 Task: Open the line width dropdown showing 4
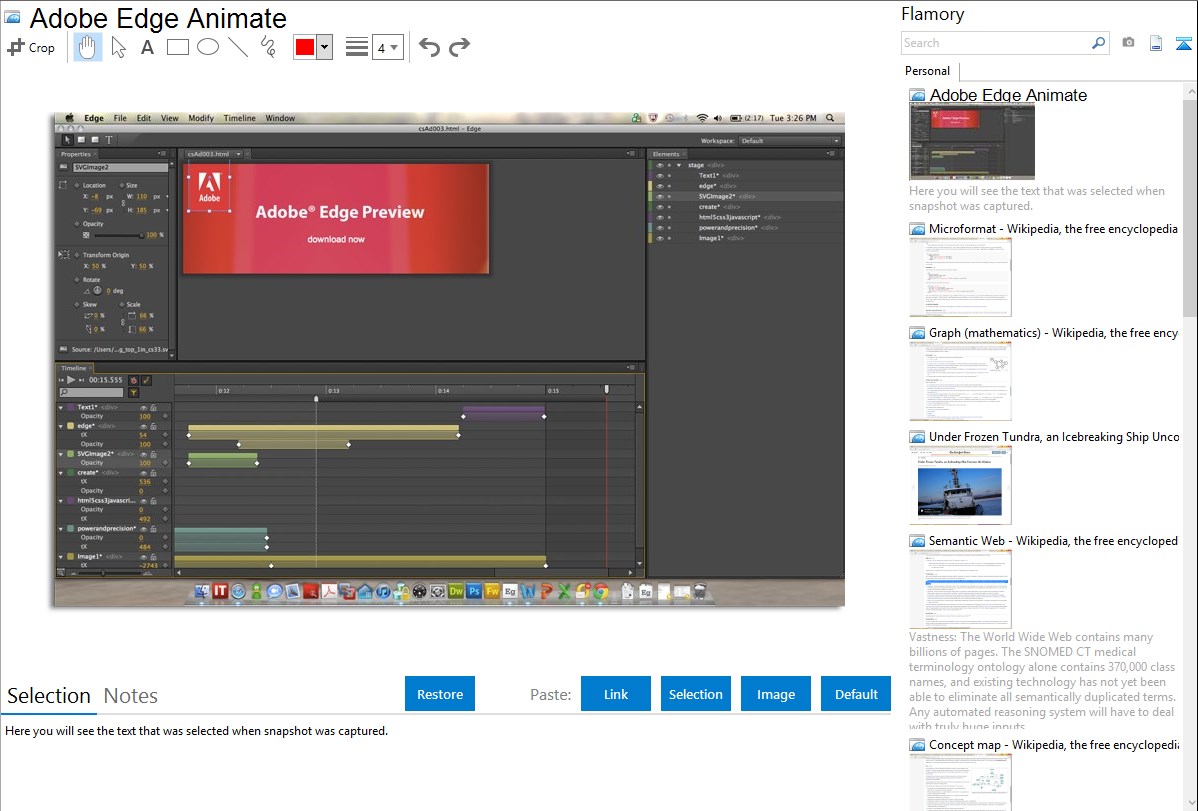(388, 47)
